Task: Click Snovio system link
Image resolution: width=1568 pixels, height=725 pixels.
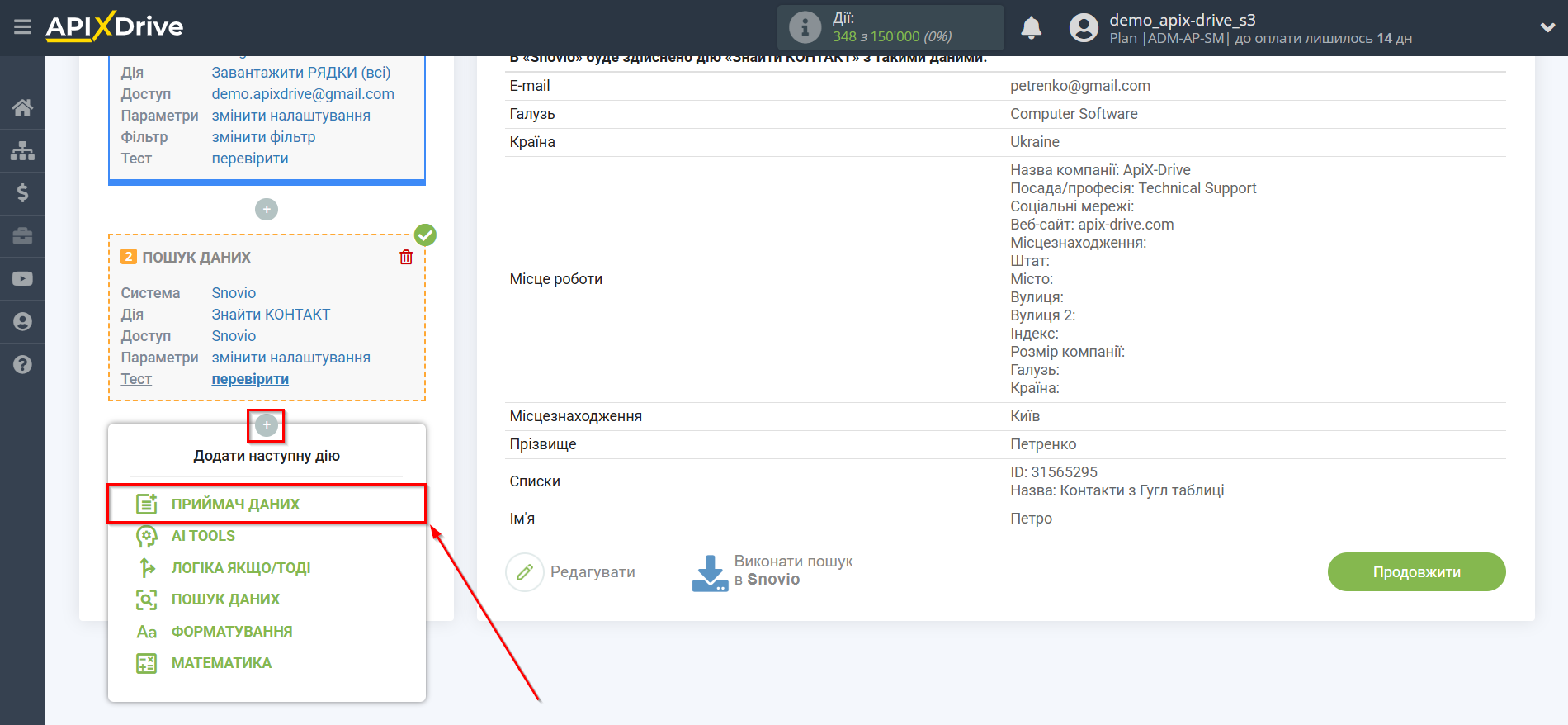Action: click(234, 293)
